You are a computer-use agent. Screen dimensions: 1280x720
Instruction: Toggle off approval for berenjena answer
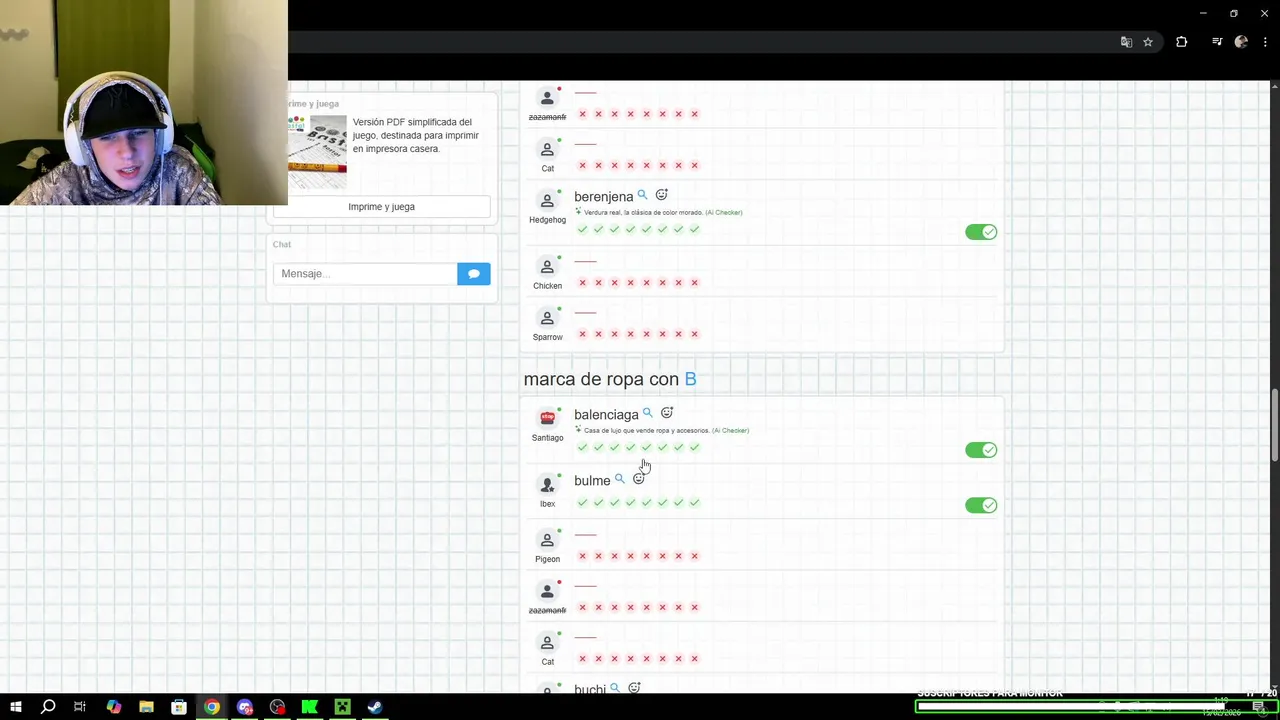pos(981,232)
